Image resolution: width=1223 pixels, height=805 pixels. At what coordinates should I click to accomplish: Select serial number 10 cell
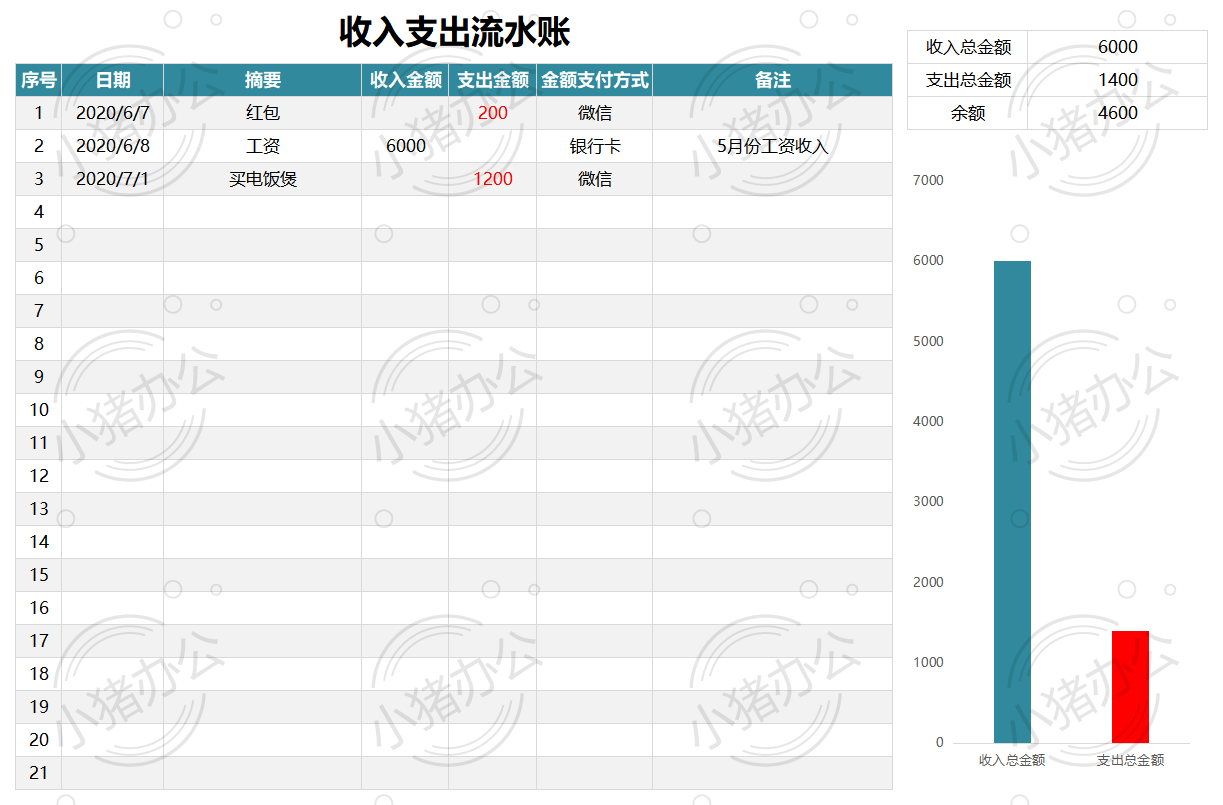(x=39, y=410)
